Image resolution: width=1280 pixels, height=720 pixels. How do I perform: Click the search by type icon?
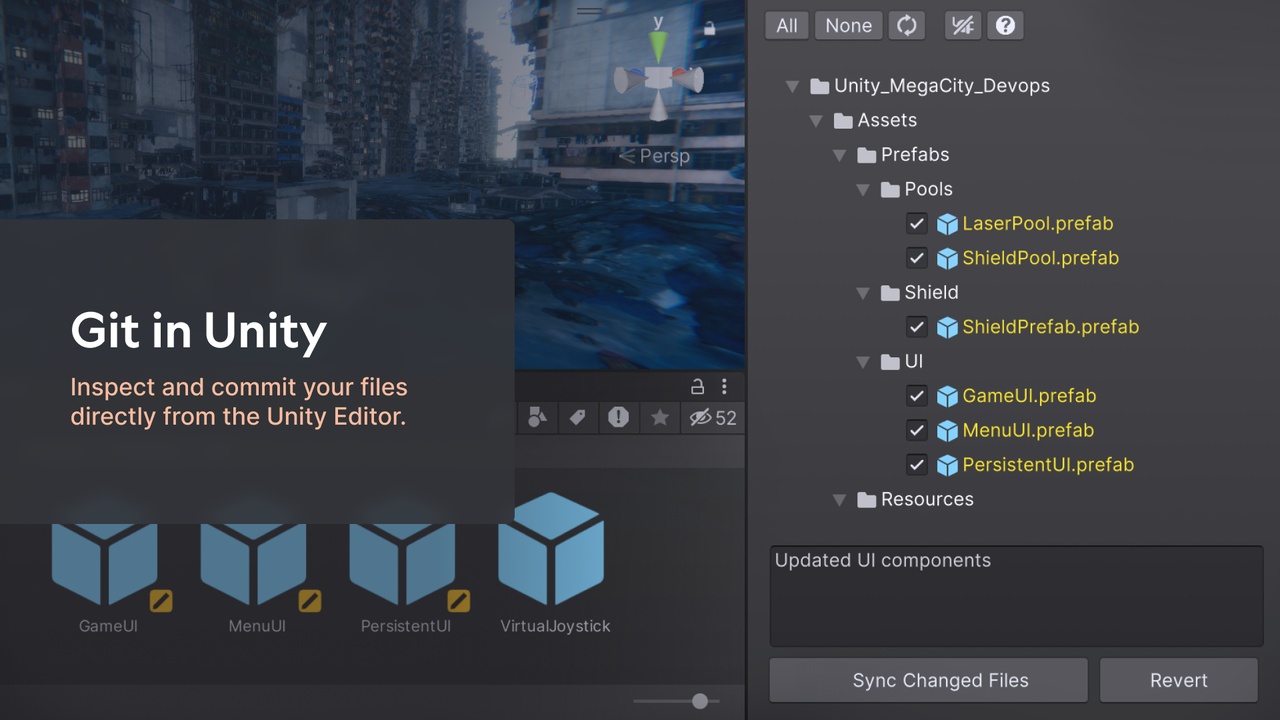(x=537, y=417)
